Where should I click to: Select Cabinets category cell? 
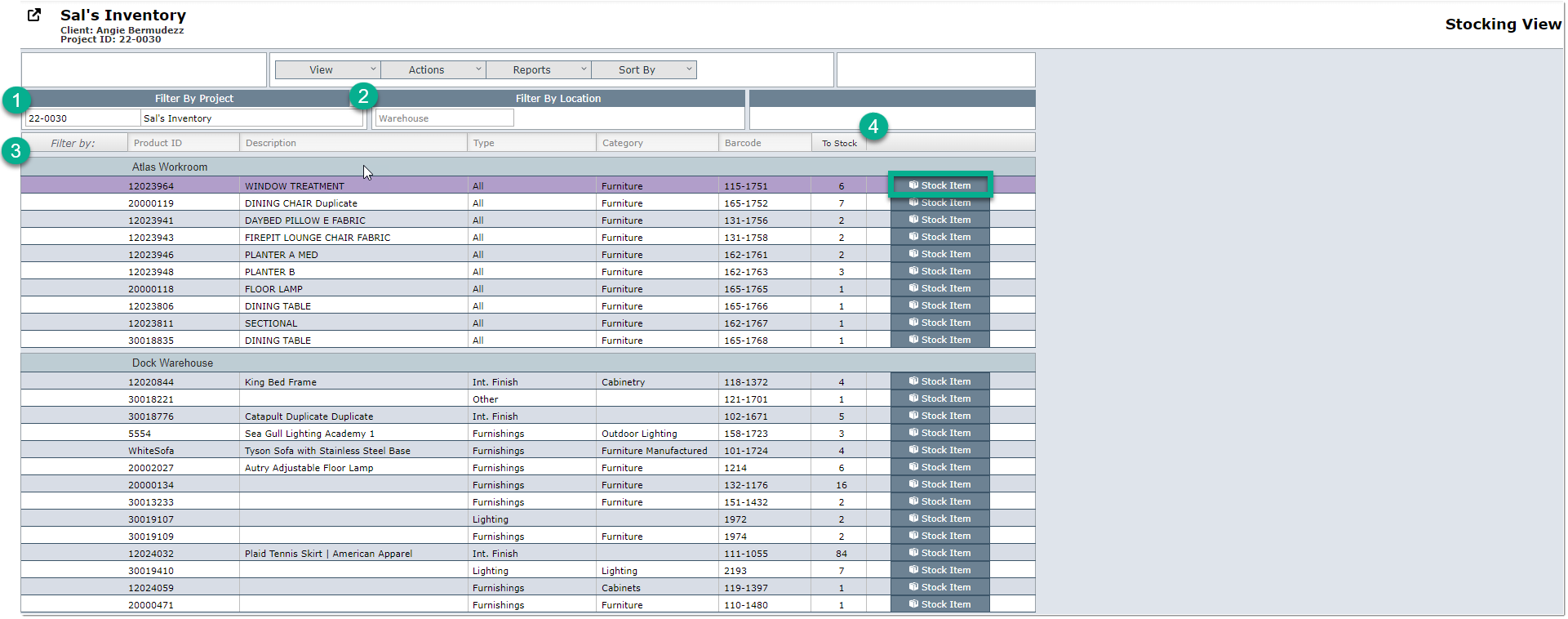pyautogui.click(x=621, y=588)
